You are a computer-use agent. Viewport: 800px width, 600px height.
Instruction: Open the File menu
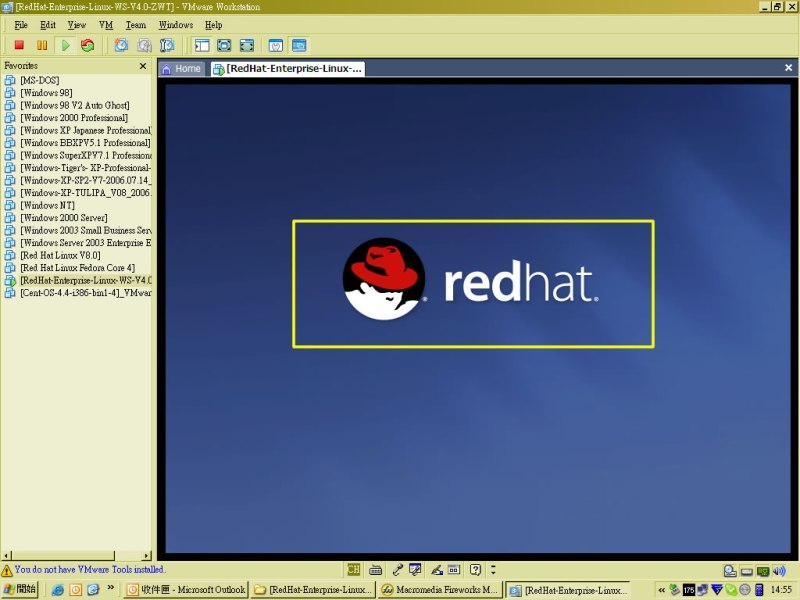[21, 25]
